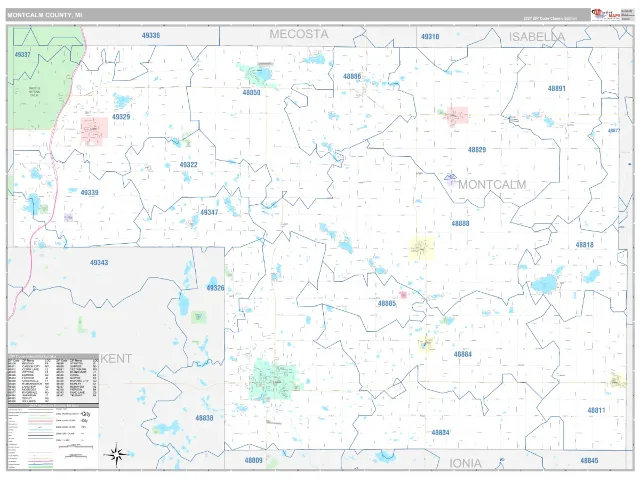Viewport: 640px width, 480px height.
Task: Click ZIP code label 48888
Action: tap(460, 224)
